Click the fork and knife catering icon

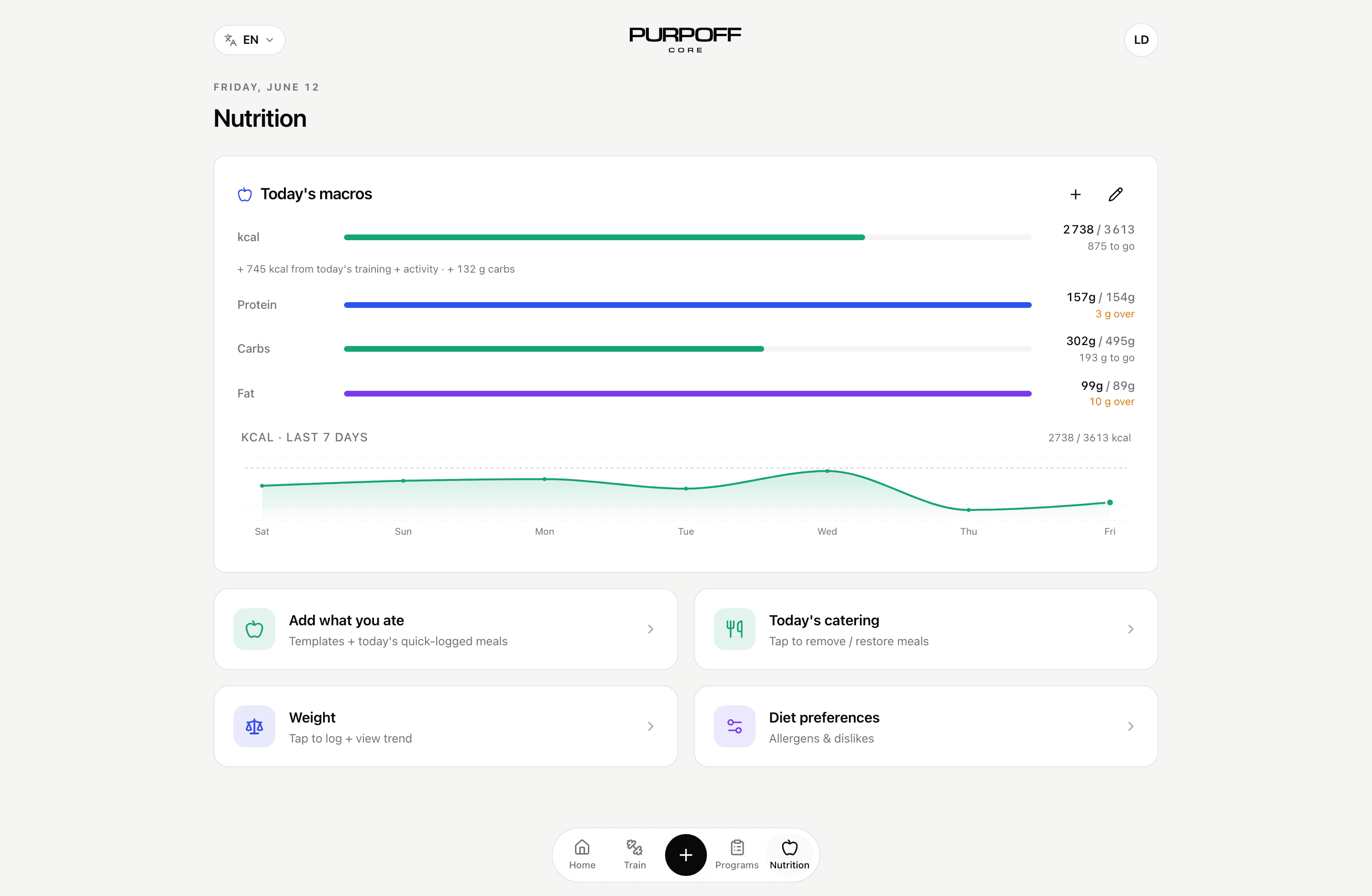pos(735,629)
